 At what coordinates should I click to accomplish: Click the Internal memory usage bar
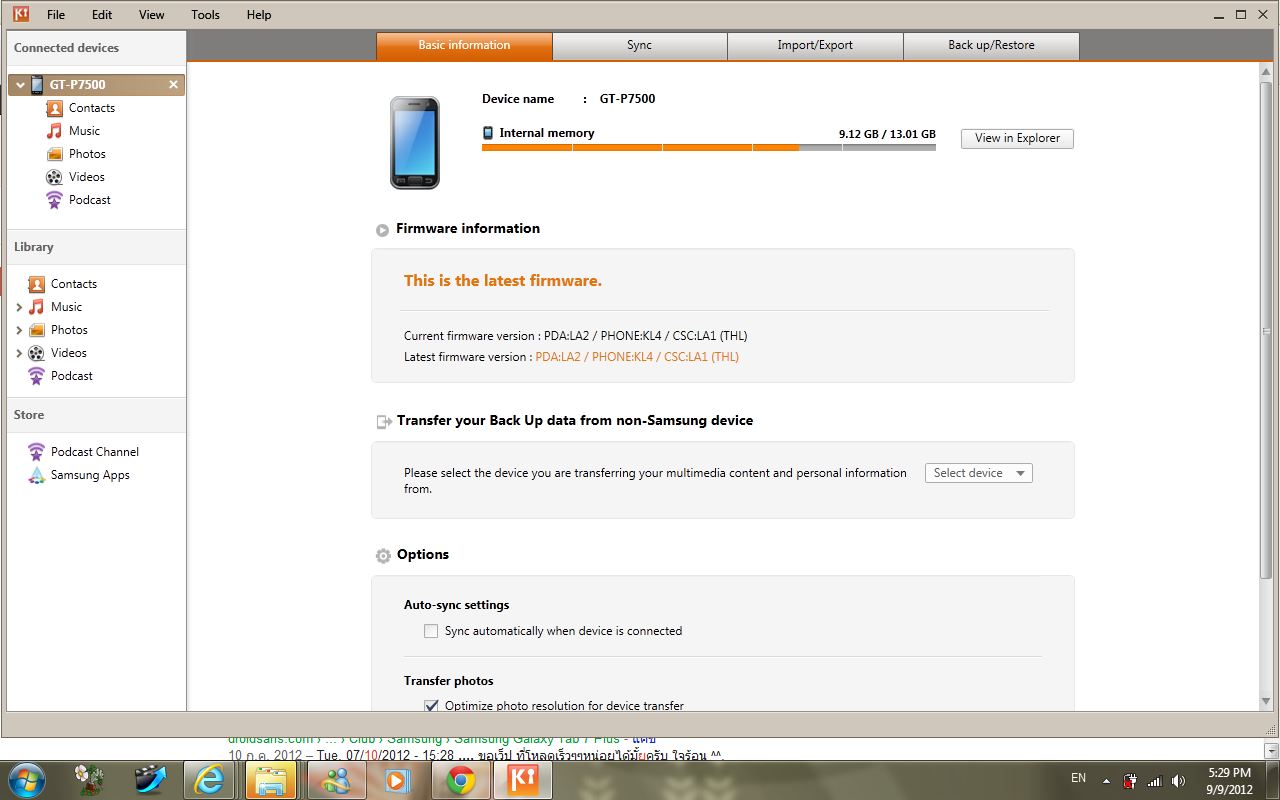click(x=709, y=147)
